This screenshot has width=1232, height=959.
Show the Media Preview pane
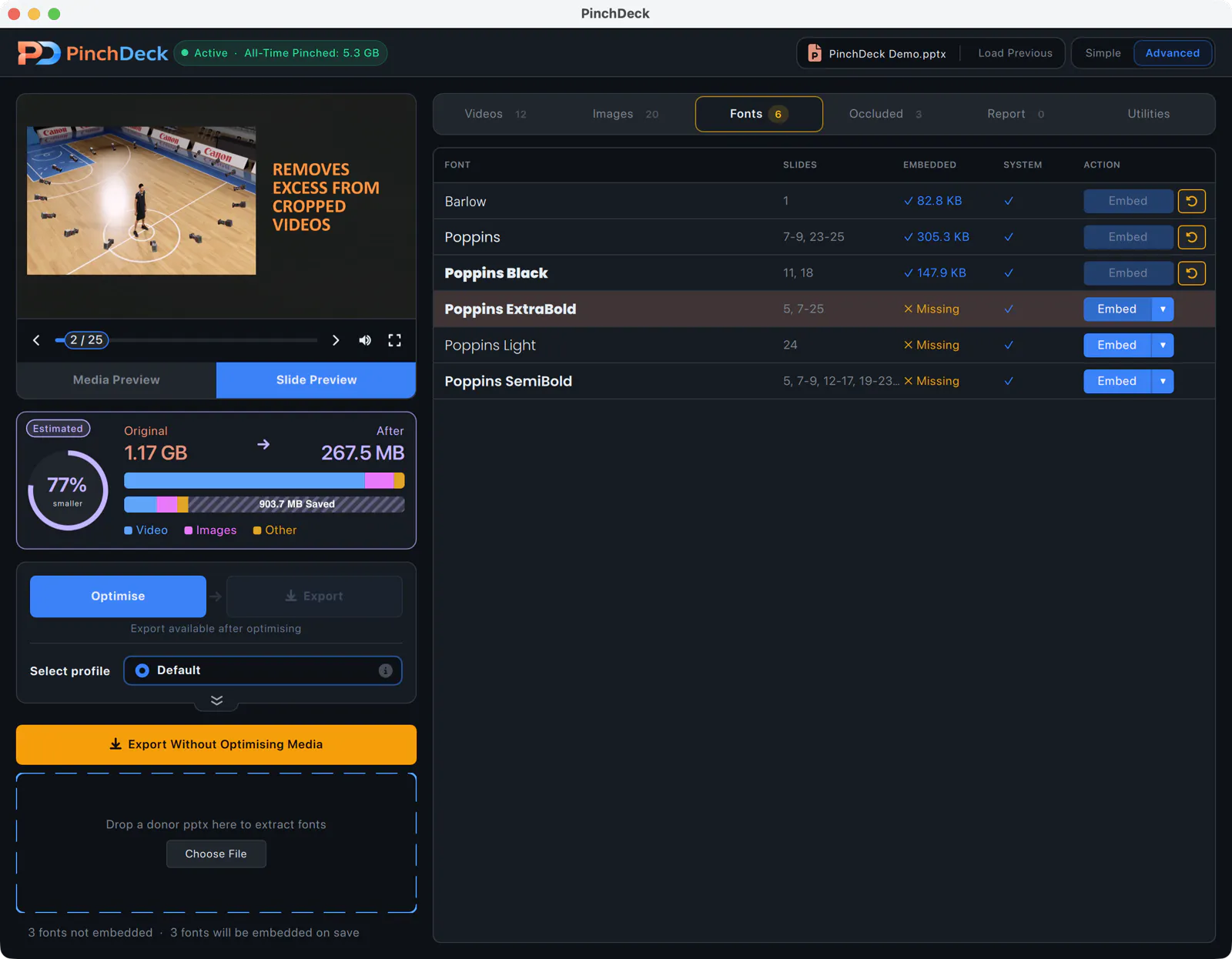click(116, 380)
